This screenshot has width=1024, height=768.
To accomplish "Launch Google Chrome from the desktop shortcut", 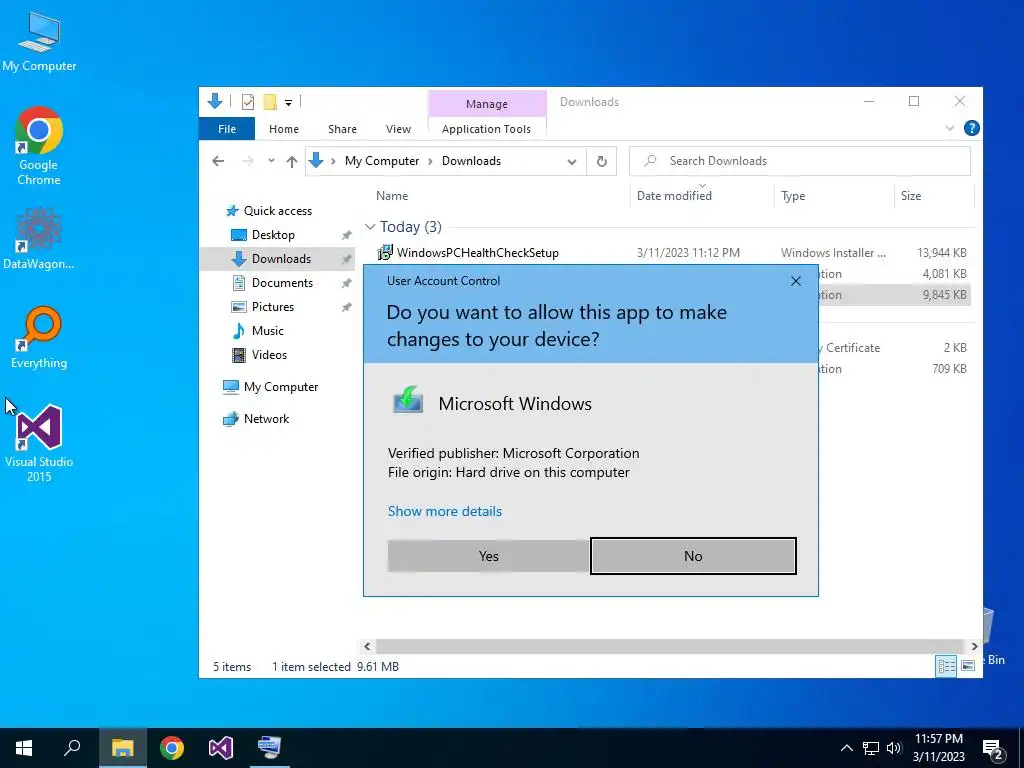I will point(39,146).
